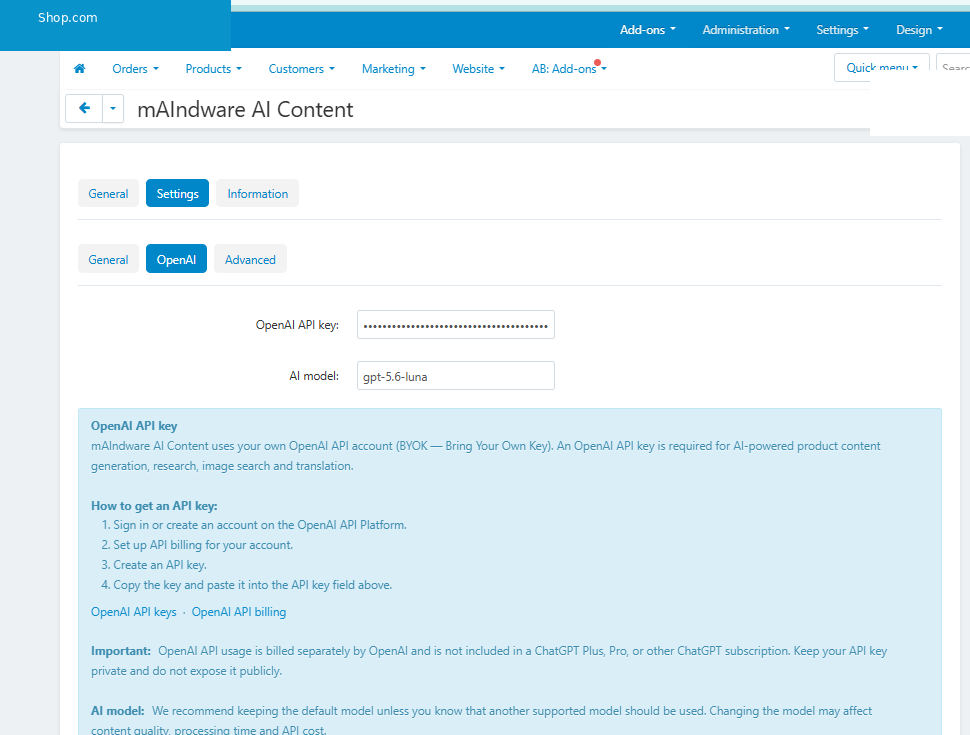Click the 'OpenAI API key' help heading
Viewport: 970px width, 735px height.
coord(134,426)
